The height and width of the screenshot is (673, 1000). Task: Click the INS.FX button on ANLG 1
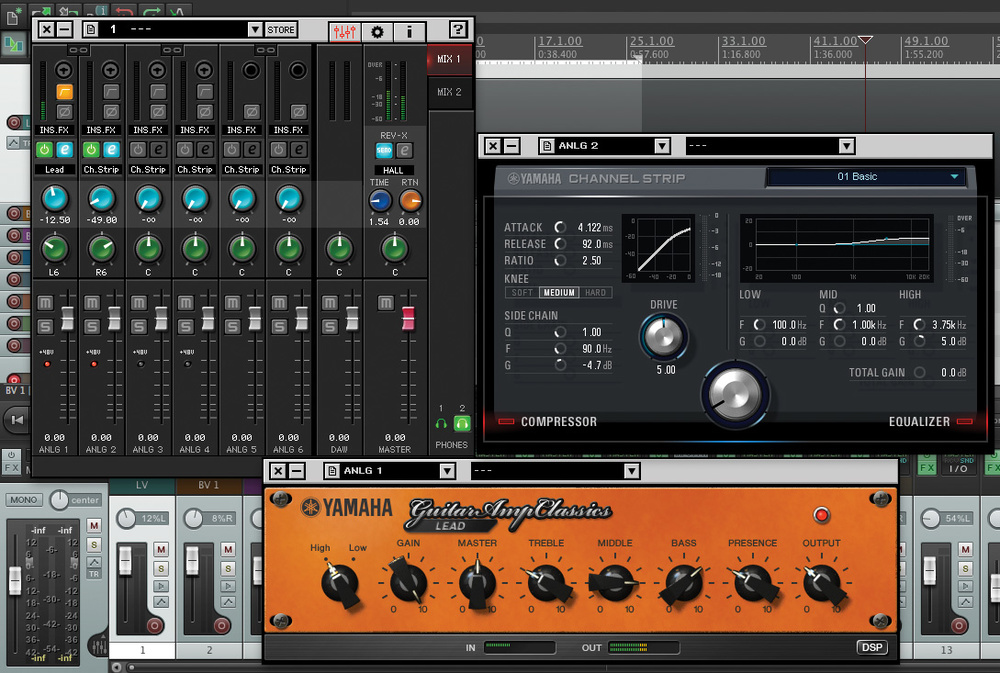click(x=54, y=130)
